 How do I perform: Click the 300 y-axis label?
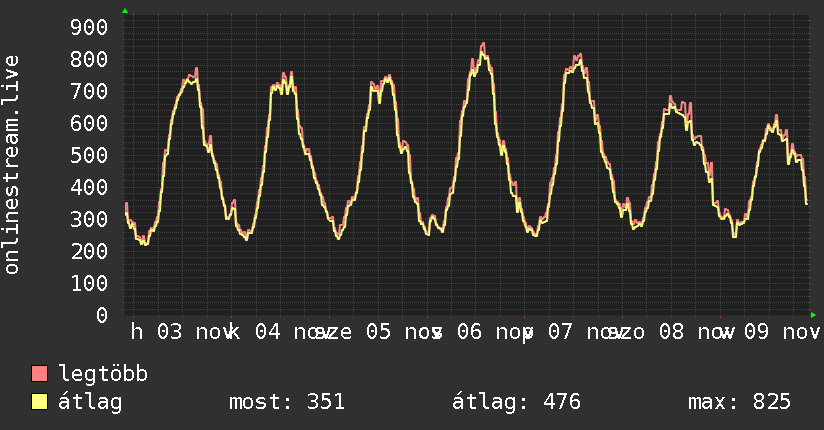pyautogui.click(x=89, y=219)
